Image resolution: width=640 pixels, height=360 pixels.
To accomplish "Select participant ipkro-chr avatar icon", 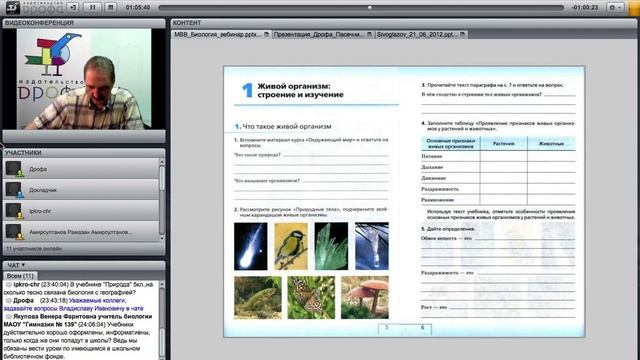I will point(14,211).
